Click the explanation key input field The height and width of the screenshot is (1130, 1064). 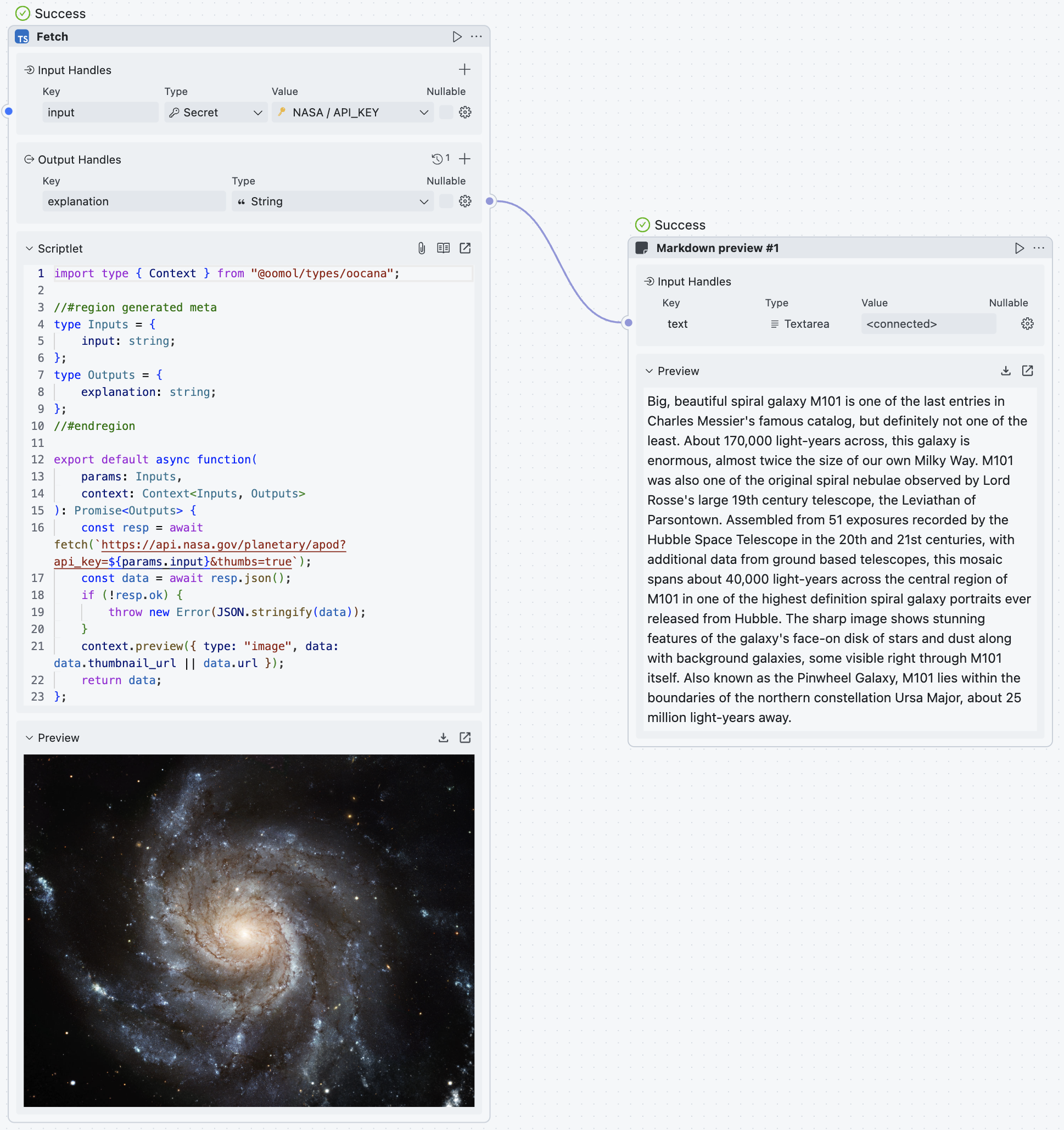tap(133, 201)
